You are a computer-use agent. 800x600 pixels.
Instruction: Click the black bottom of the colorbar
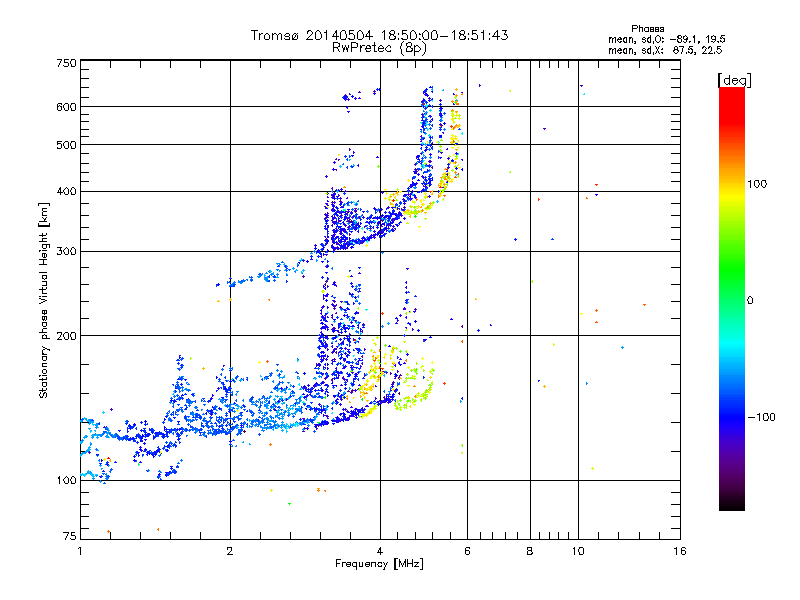(732, 503)
